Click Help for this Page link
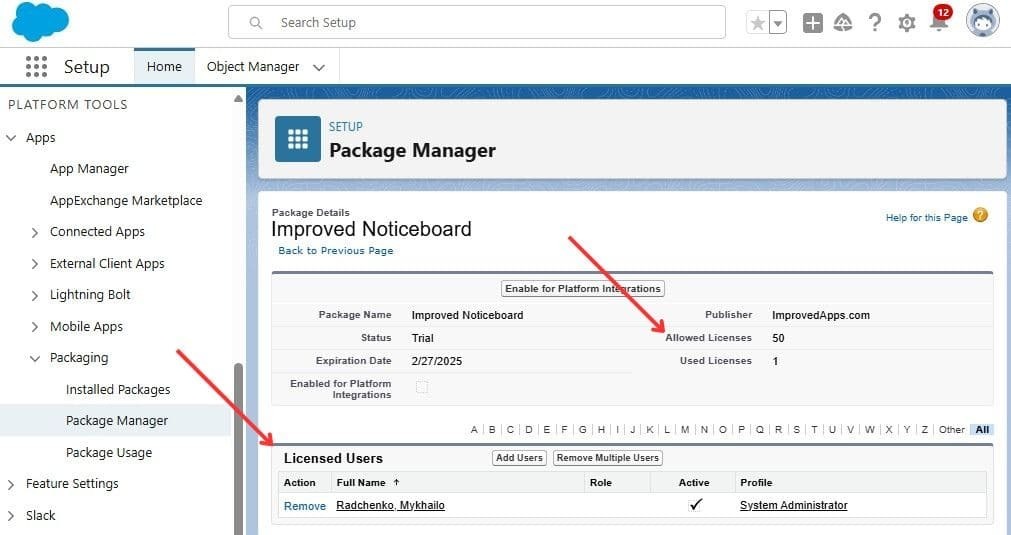This screenshot has height=535, width=1011. [927, 217]
